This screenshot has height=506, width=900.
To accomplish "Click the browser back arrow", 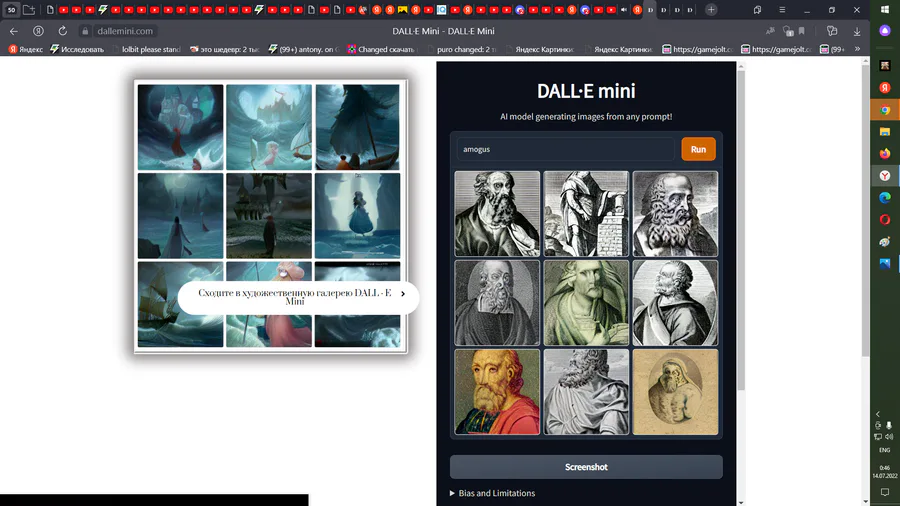I will tap(14, 31).
